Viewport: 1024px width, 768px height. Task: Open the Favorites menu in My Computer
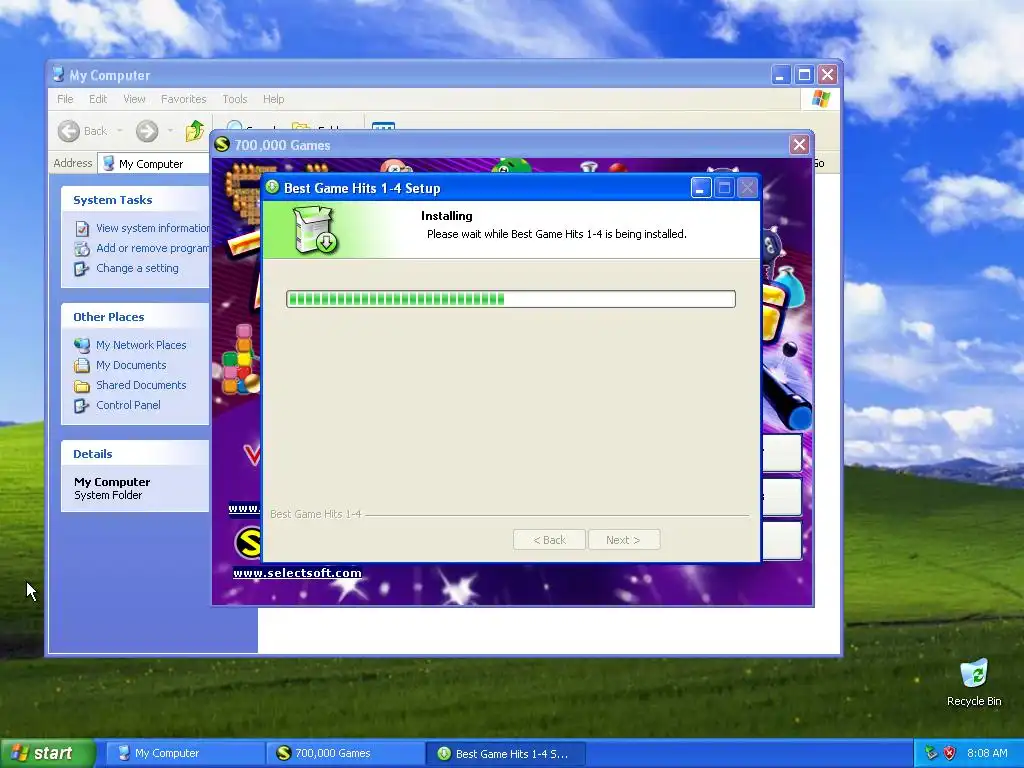[x=184, y=99]
